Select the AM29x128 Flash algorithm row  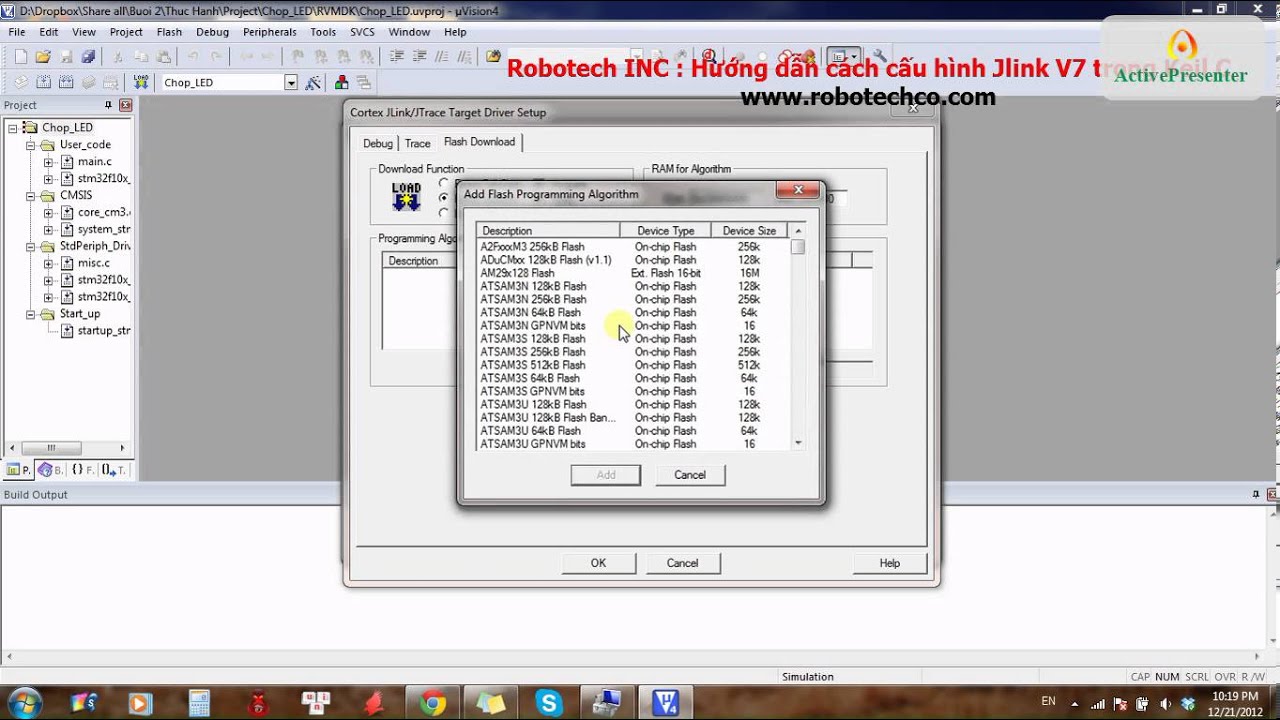point(632,273)
